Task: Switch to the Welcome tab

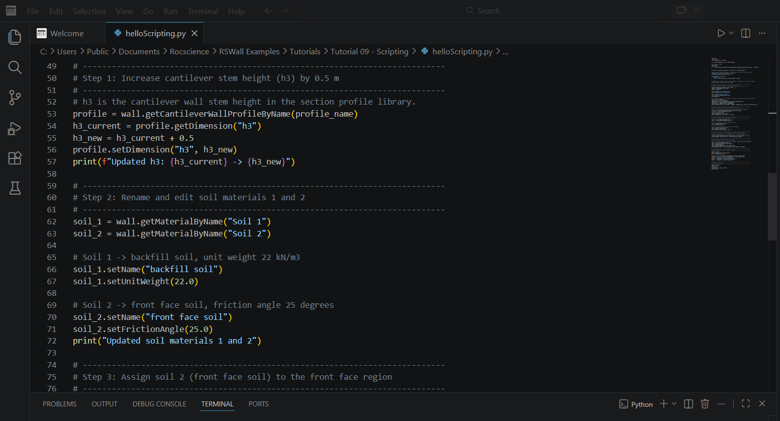Action: pos(67,33)
